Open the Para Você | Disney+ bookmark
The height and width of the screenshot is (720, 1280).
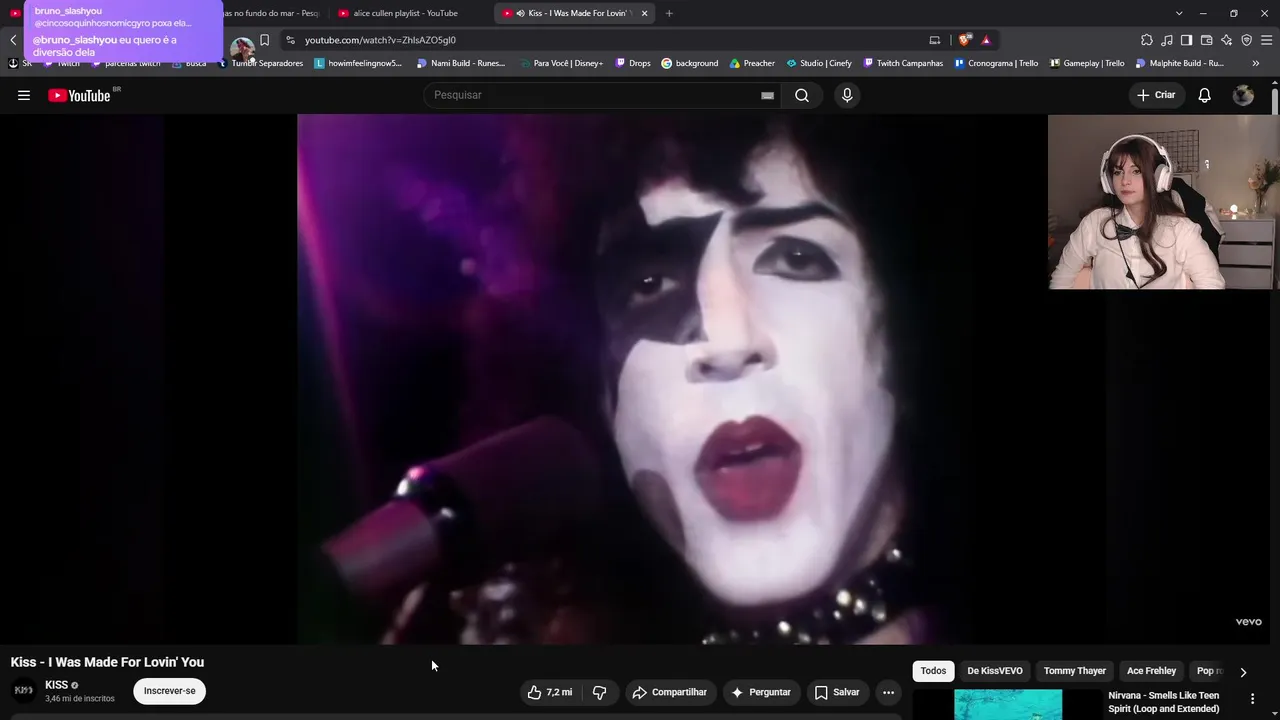(561, 63)
